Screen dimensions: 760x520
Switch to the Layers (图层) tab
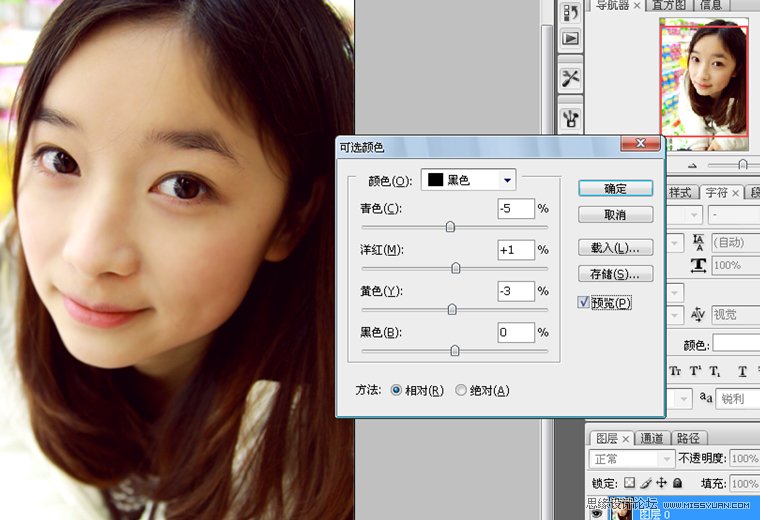pos(607,439)
